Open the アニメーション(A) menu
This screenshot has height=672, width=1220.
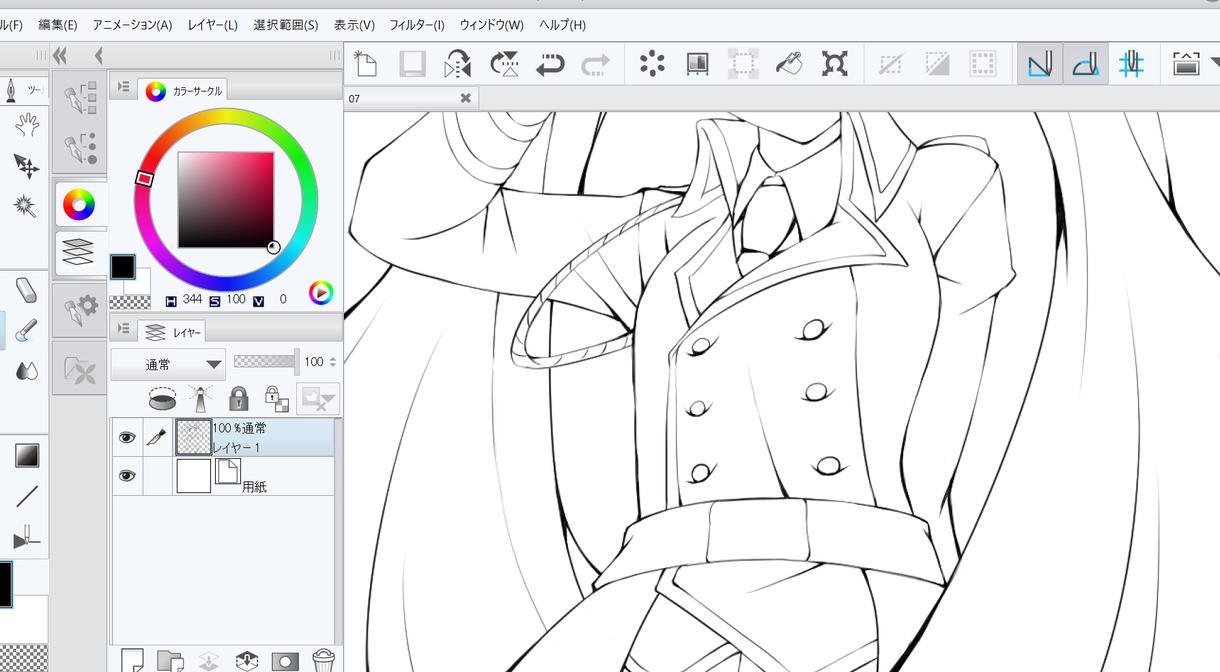coord(132,24)
